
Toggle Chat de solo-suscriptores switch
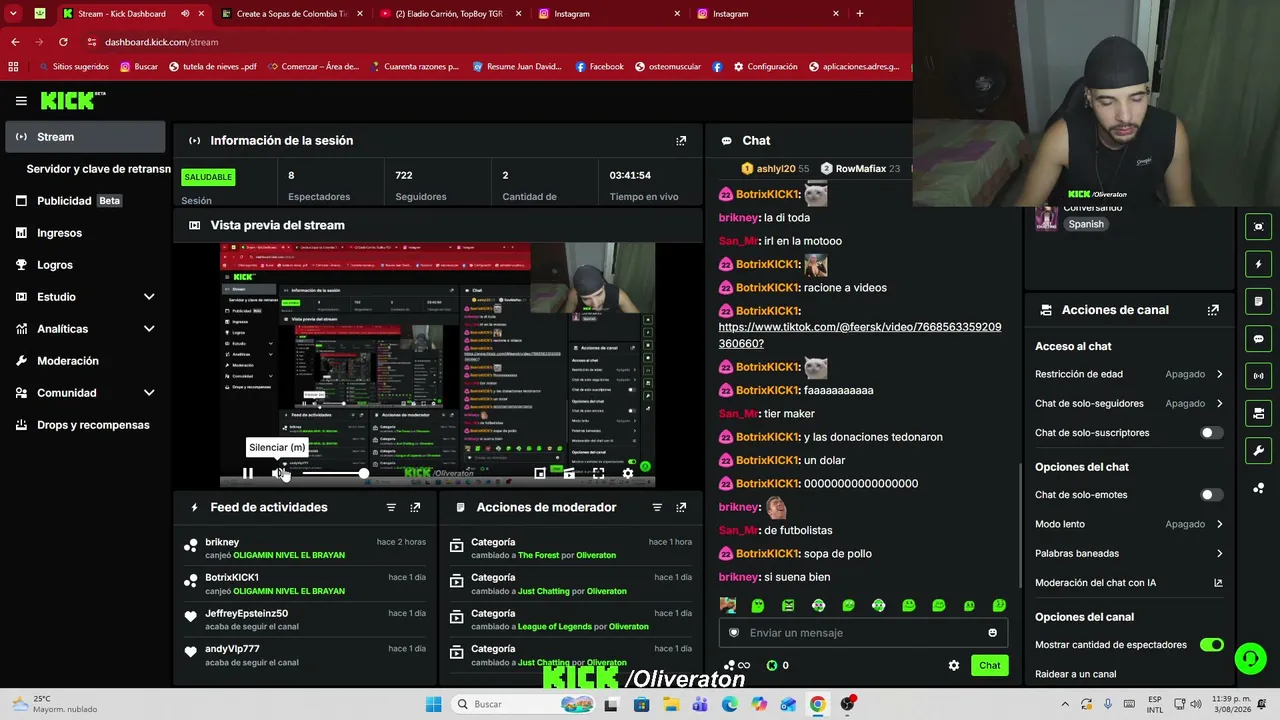coord(1211,433)
